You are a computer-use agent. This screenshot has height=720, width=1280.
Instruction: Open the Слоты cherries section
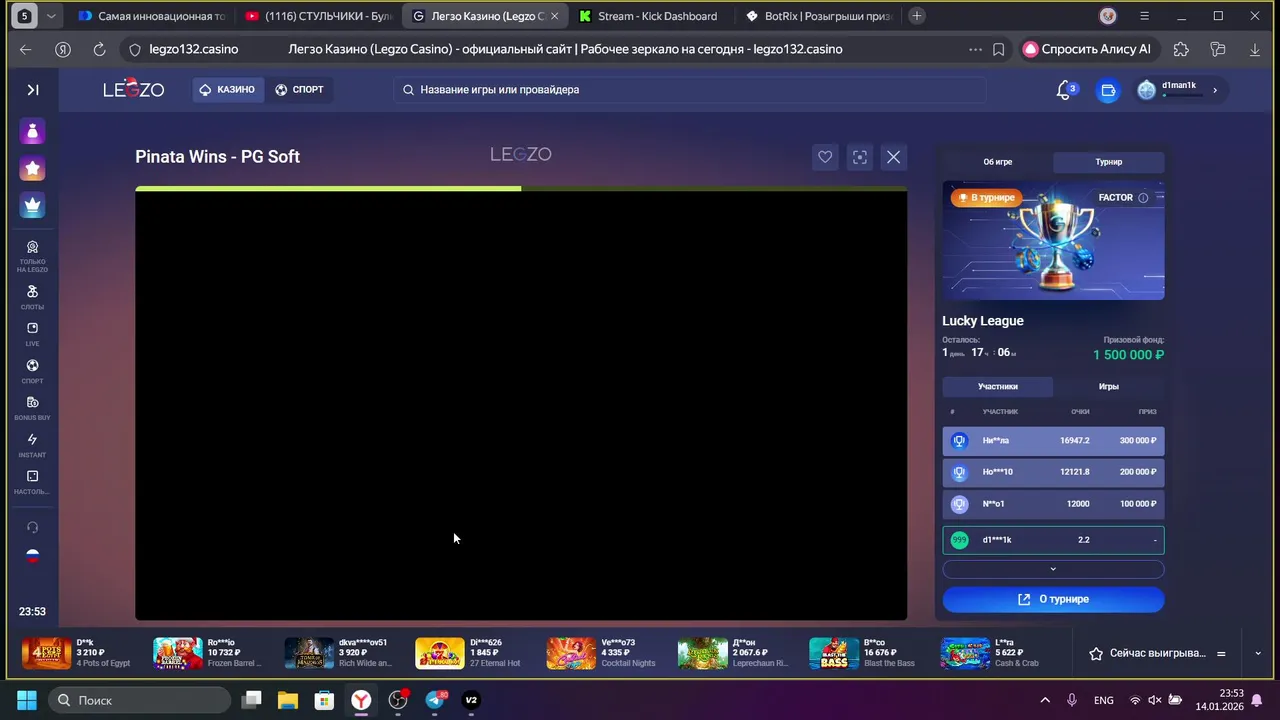click(x=33, y=297)
